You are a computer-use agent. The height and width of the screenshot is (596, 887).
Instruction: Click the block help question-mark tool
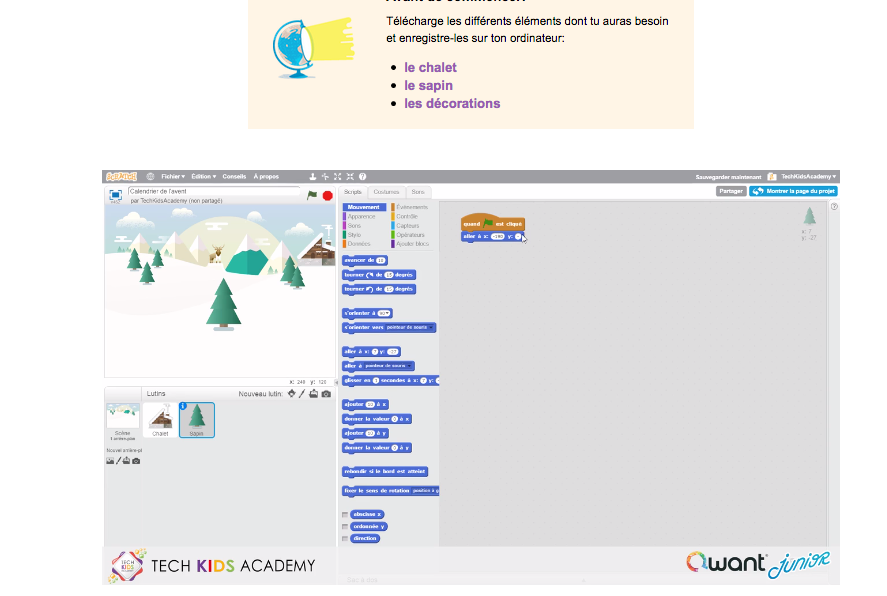coord(363,176)
